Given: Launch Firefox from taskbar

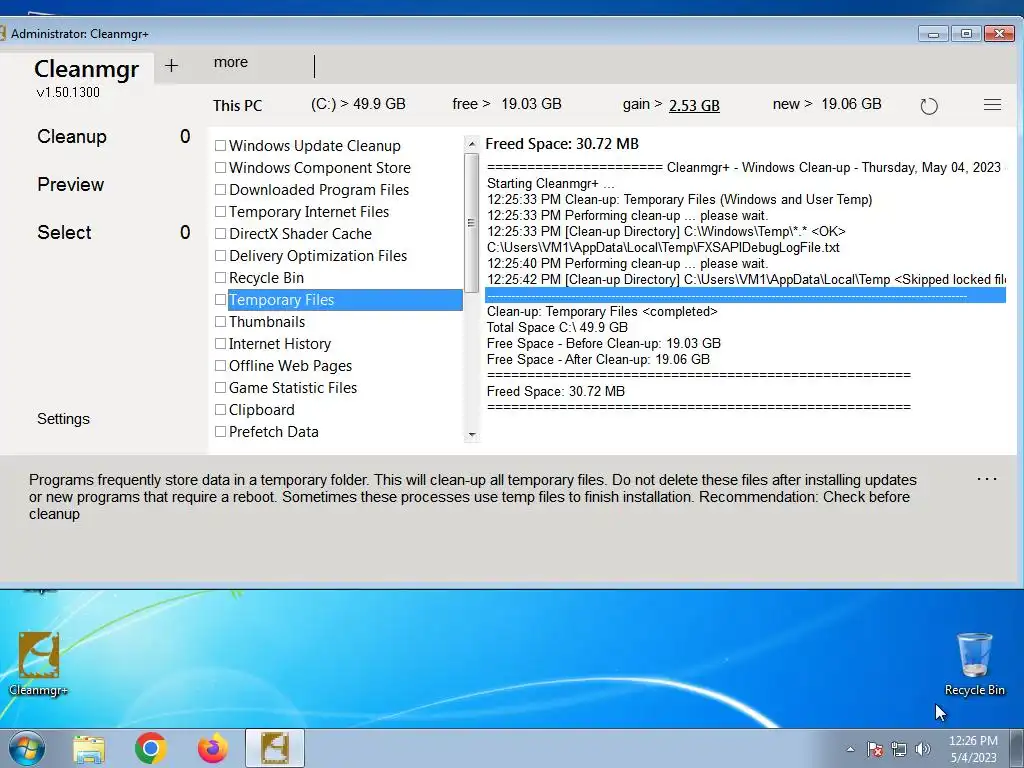Looking at the screenshot, I should [x=212, y=748].
